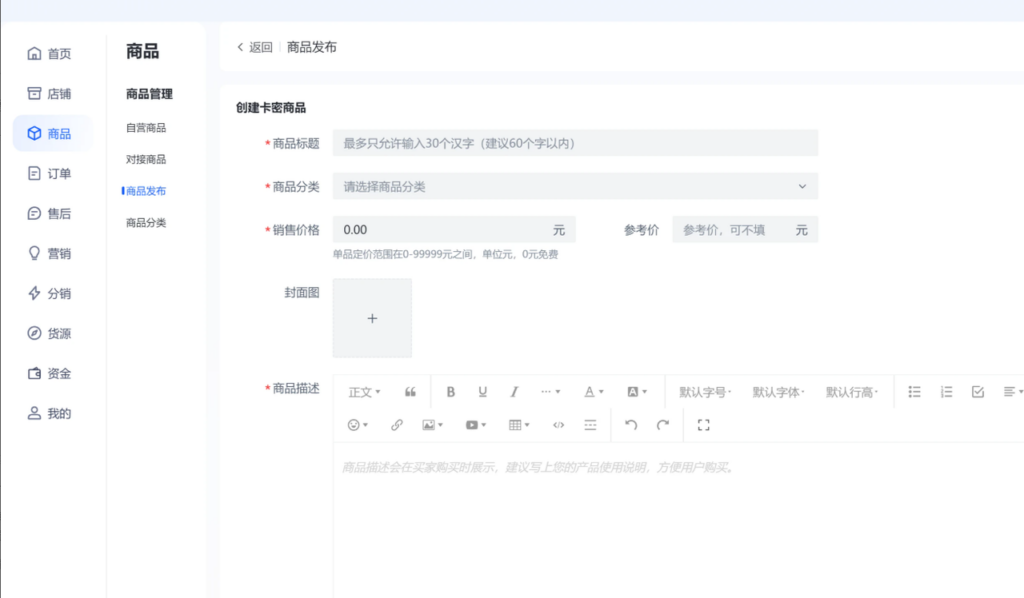The height and width of the screenshot is (598, 1024).
Task: Insert a horizontal divider line in editor
Action: (x=590, y=425)
